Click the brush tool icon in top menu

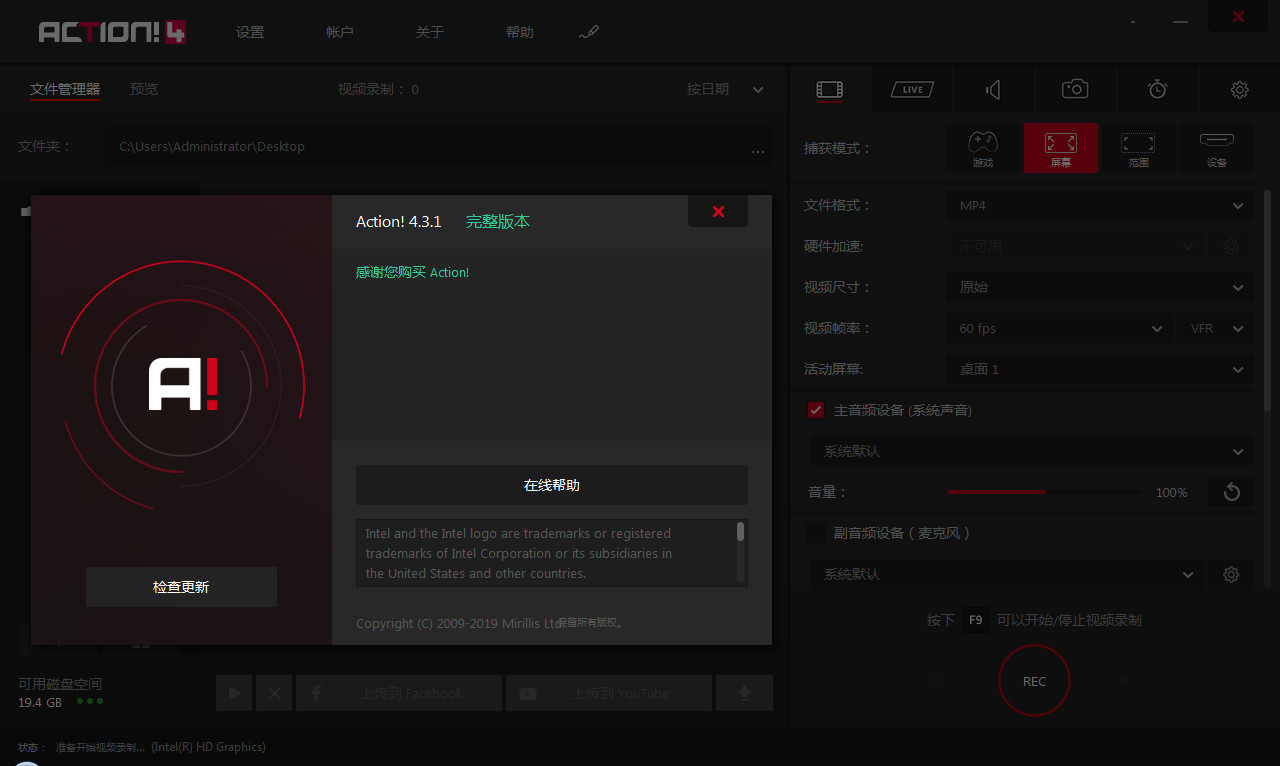coord(588,32)
